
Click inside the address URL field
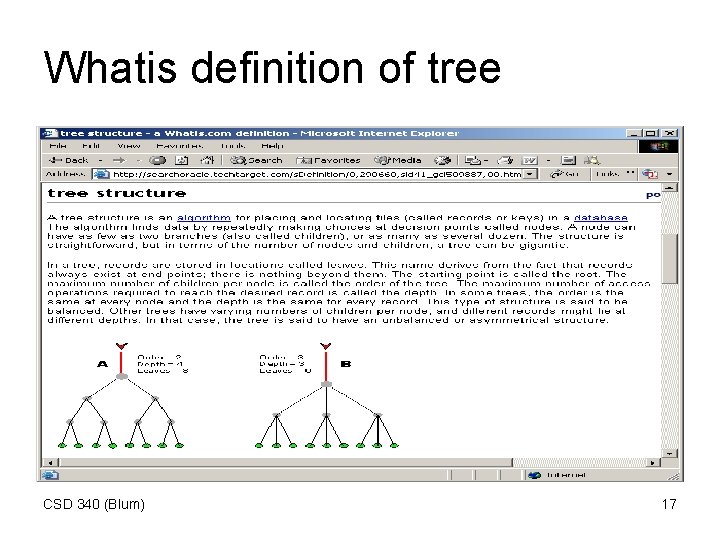[x=317, y=174]
